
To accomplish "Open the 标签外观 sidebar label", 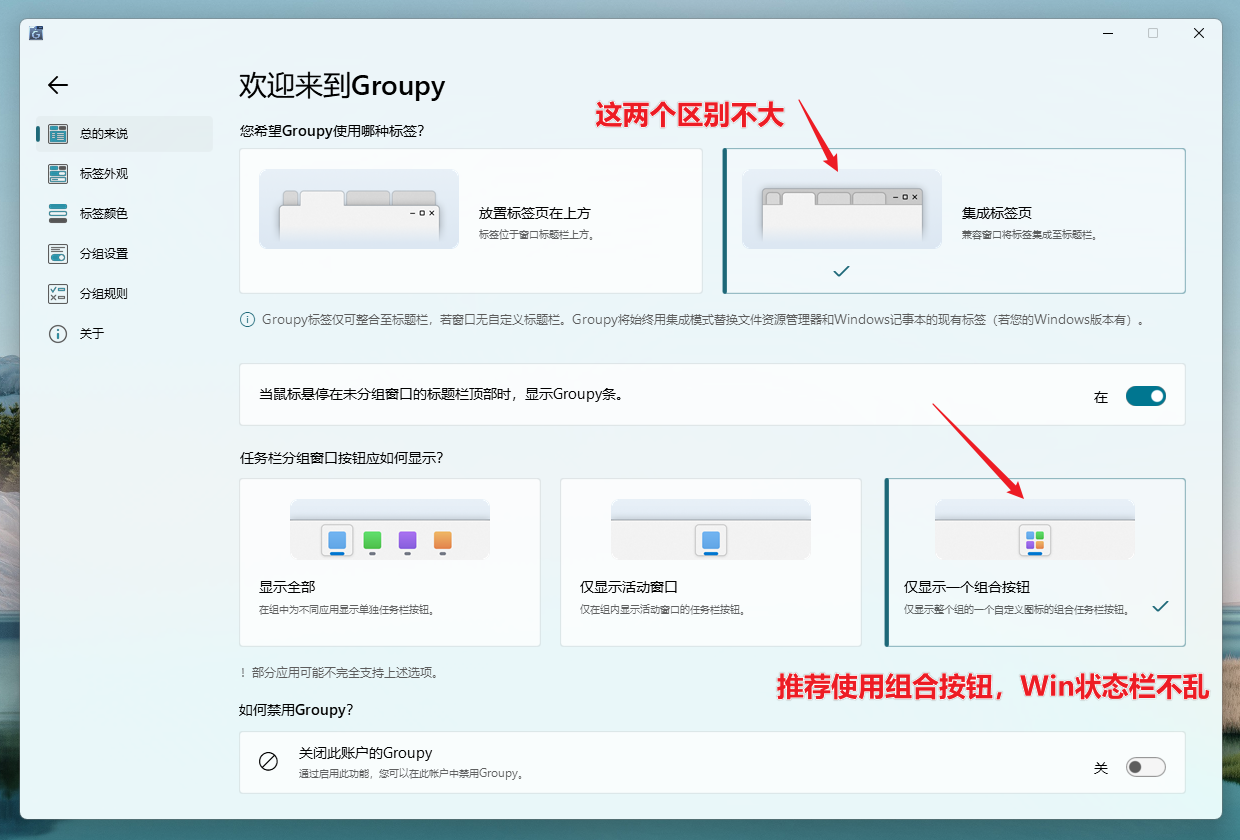I will tap(104, 174).
